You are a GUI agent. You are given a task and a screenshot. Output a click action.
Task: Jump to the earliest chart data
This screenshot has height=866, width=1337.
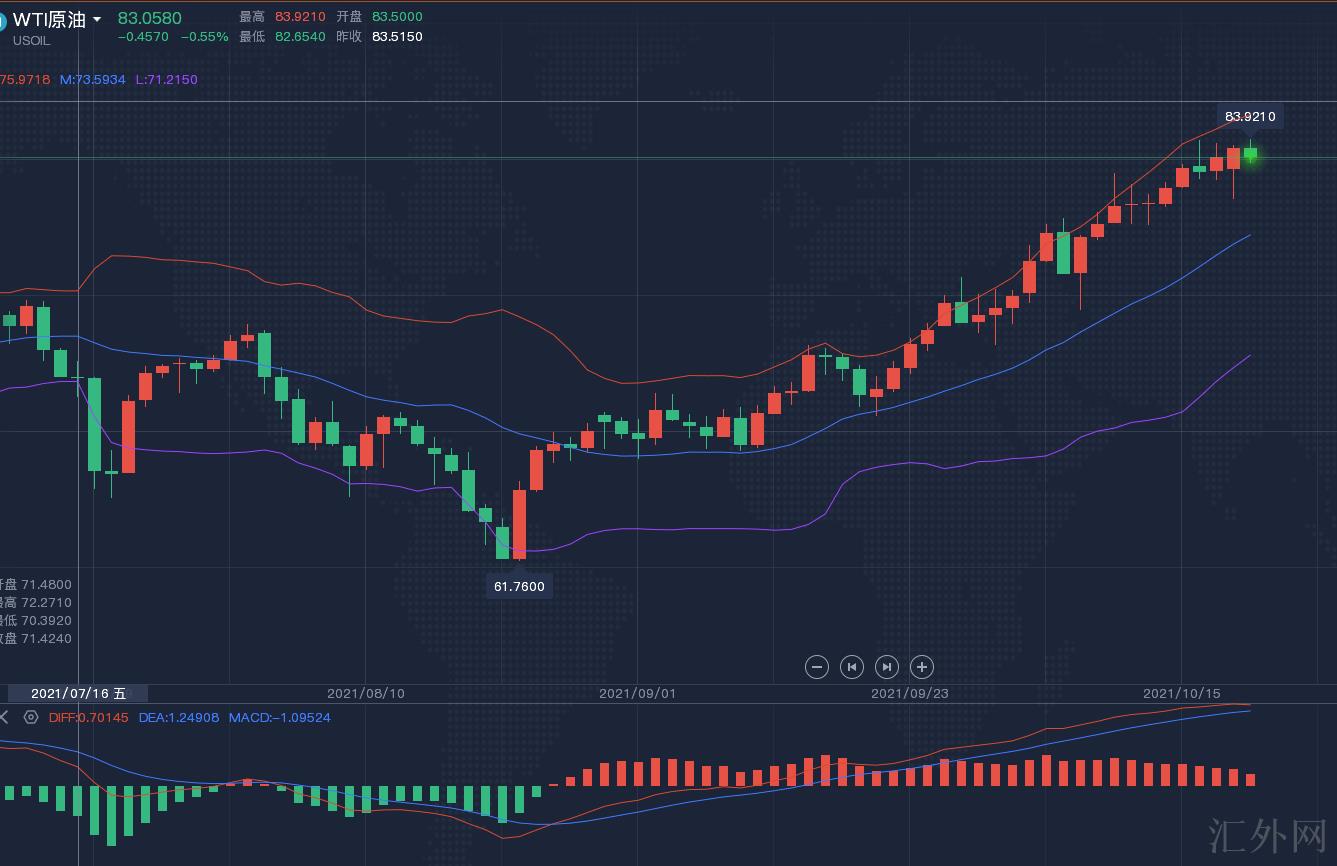click(852, 667)
